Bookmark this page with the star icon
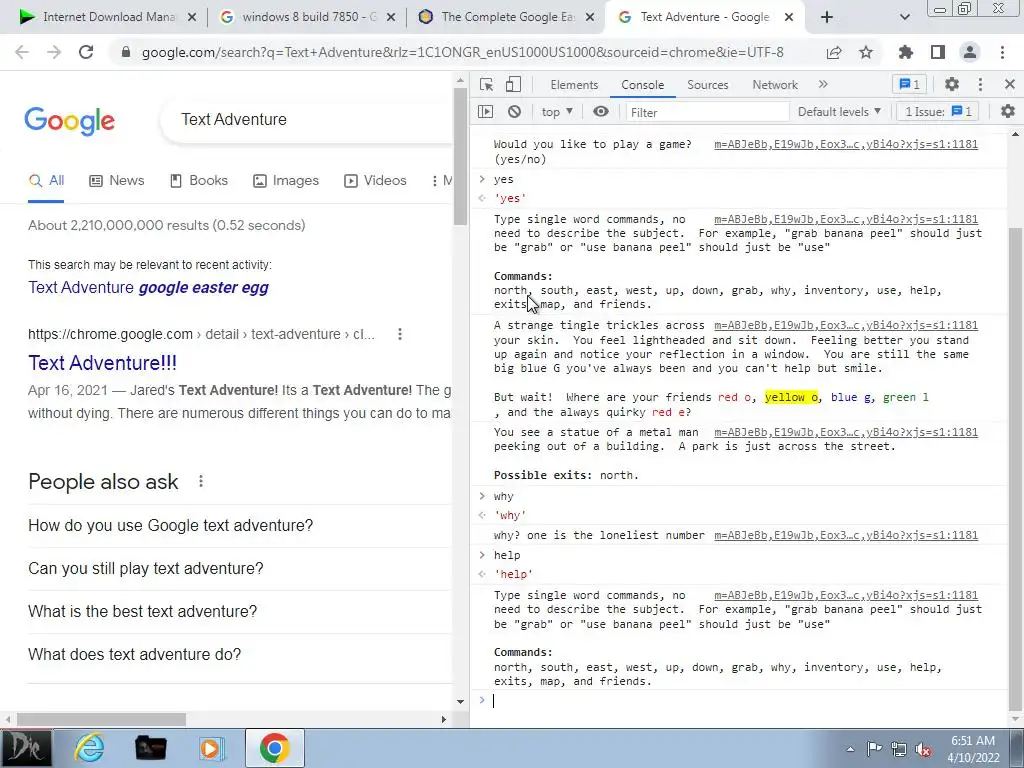 866,52
